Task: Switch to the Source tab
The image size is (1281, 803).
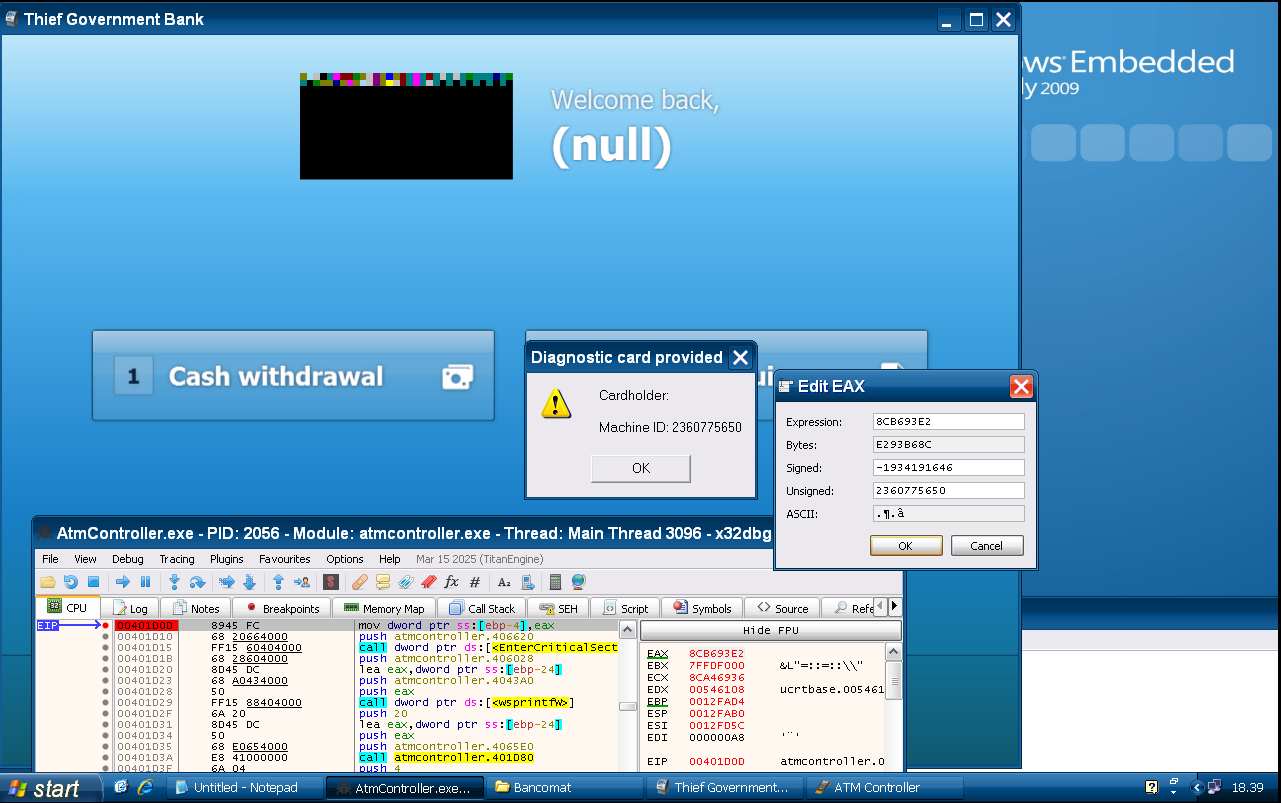Action: coord(782,608)
